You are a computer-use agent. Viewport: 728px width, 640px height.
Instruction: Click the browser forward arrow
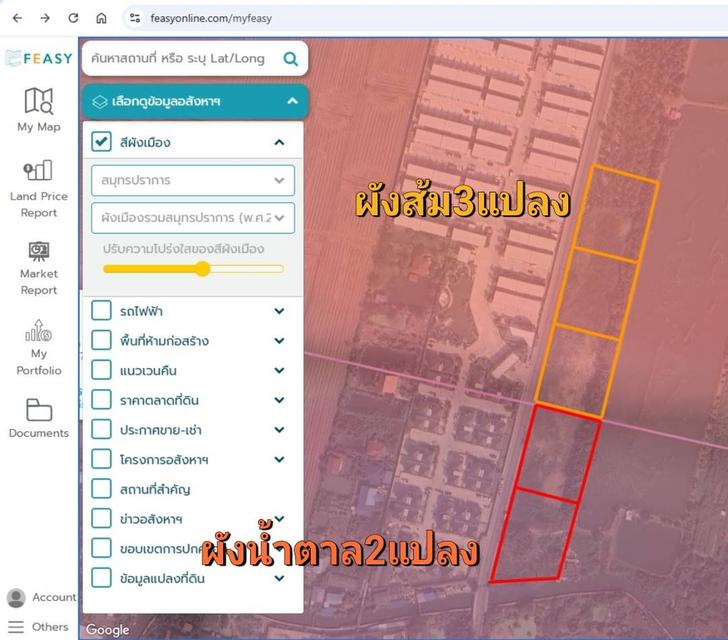click(x=45, y=18)
